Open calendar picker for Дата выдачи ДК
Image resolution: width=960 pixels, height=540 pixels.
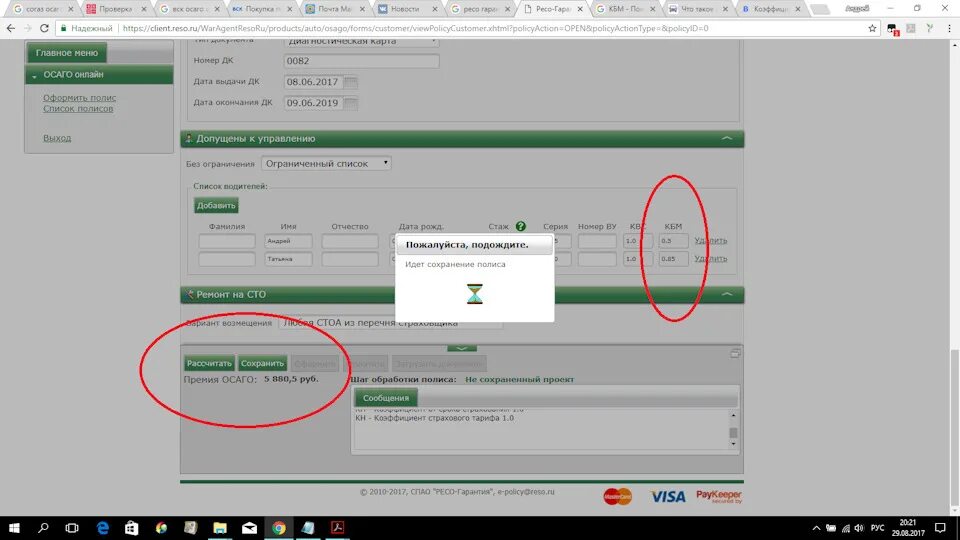(350, 82)
